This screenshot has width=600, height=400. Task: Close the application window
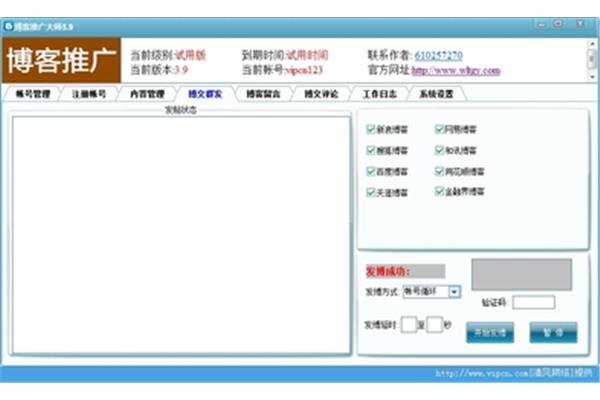click(580, 24)
